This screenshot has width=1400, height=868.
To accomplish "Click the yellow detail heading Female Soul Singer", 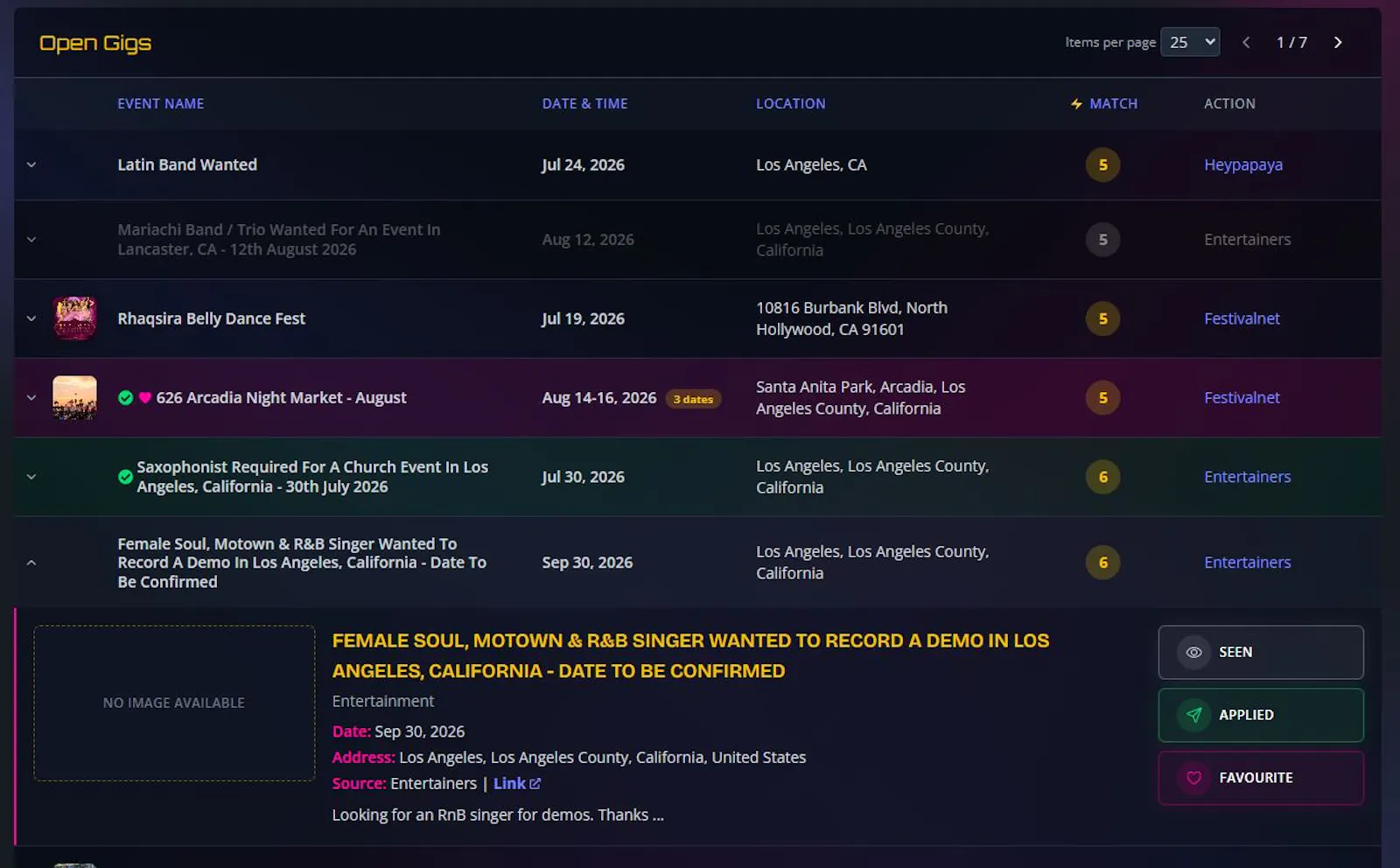I will [x=690, y=655].
